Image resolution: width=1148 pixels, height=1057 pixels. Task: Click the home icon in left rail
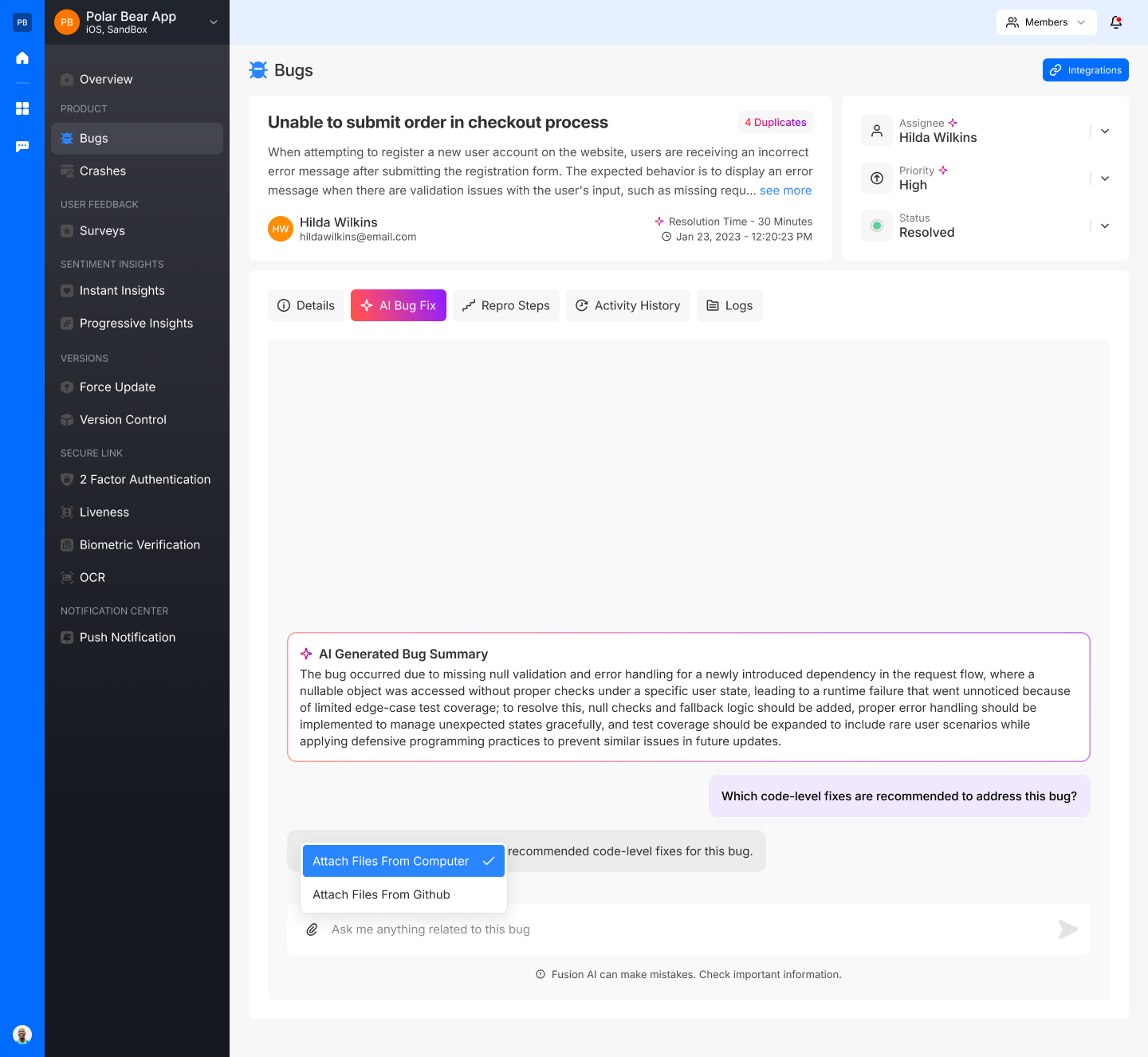[22, 57]
